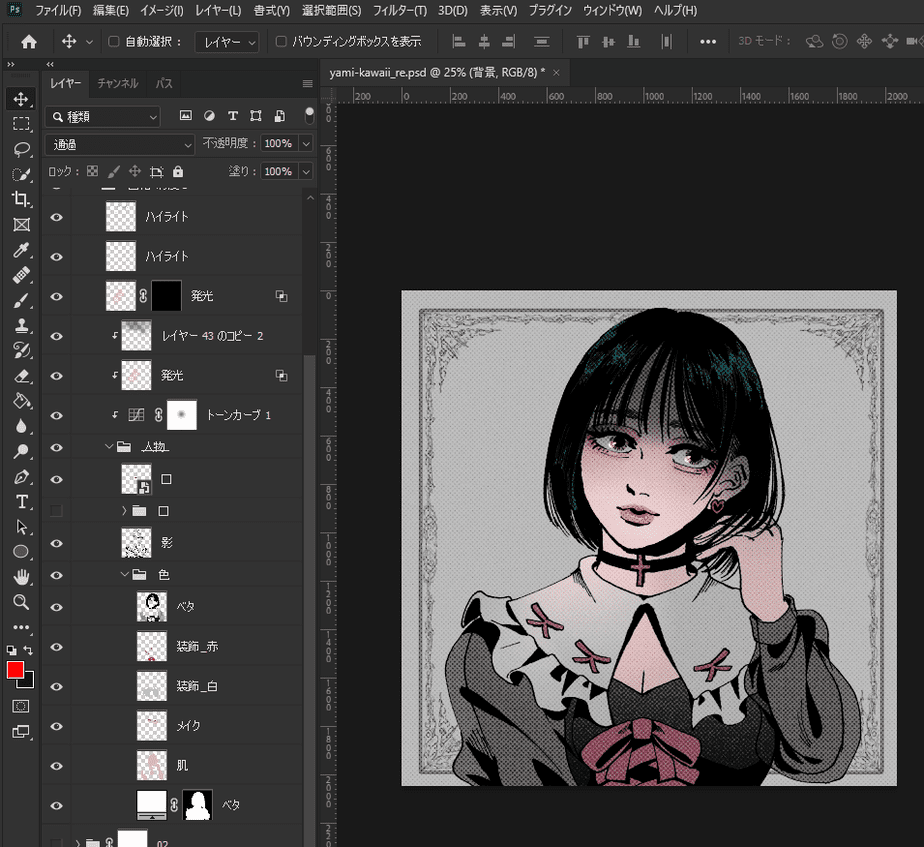Viewport: 924px width, 847px height.
Task: Click the red foreground color swatch
Action: coord(15,670)
